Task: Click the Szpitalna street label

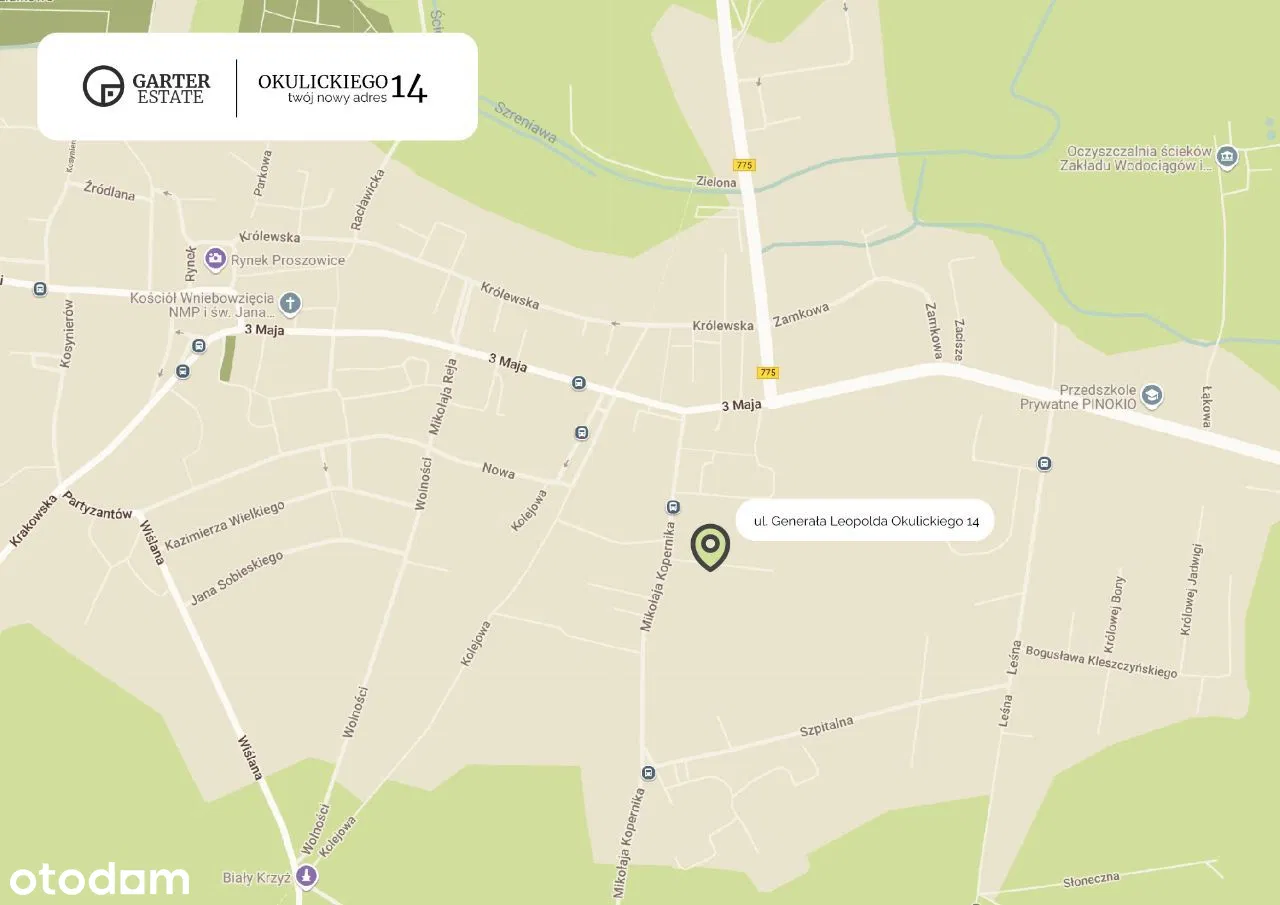Action: 827,727
